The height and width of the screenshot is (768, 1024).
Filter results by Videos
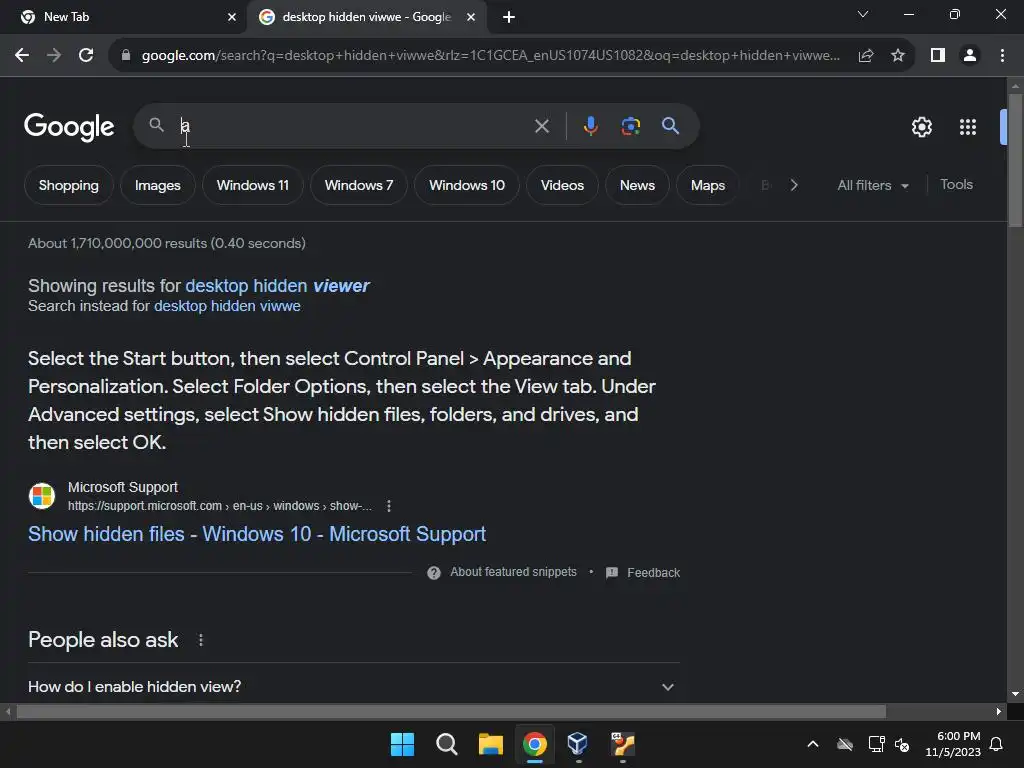[x=562, y=185]
